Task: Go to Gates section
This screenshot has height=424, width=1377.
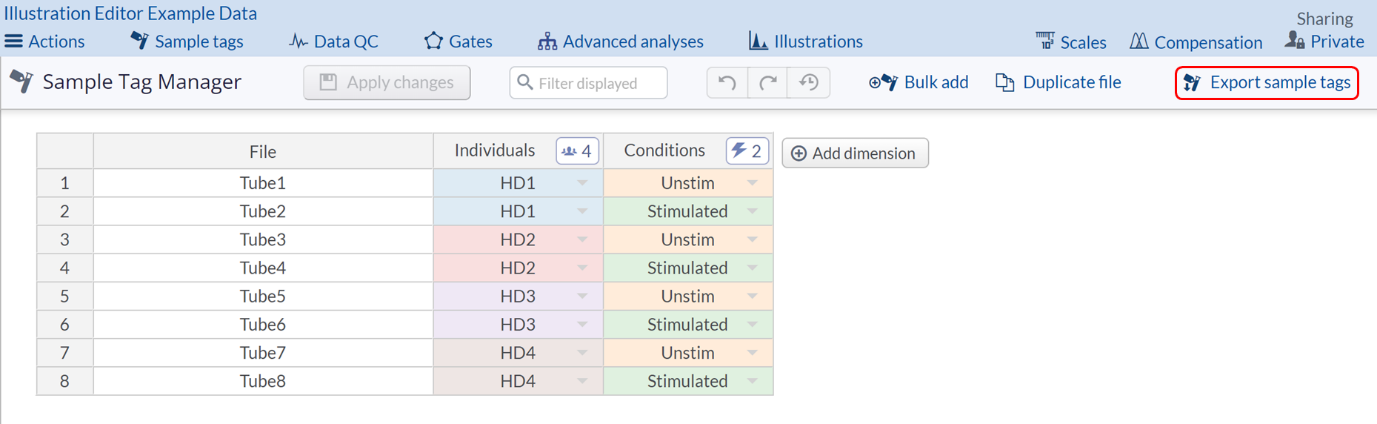Action: [458, 42]
